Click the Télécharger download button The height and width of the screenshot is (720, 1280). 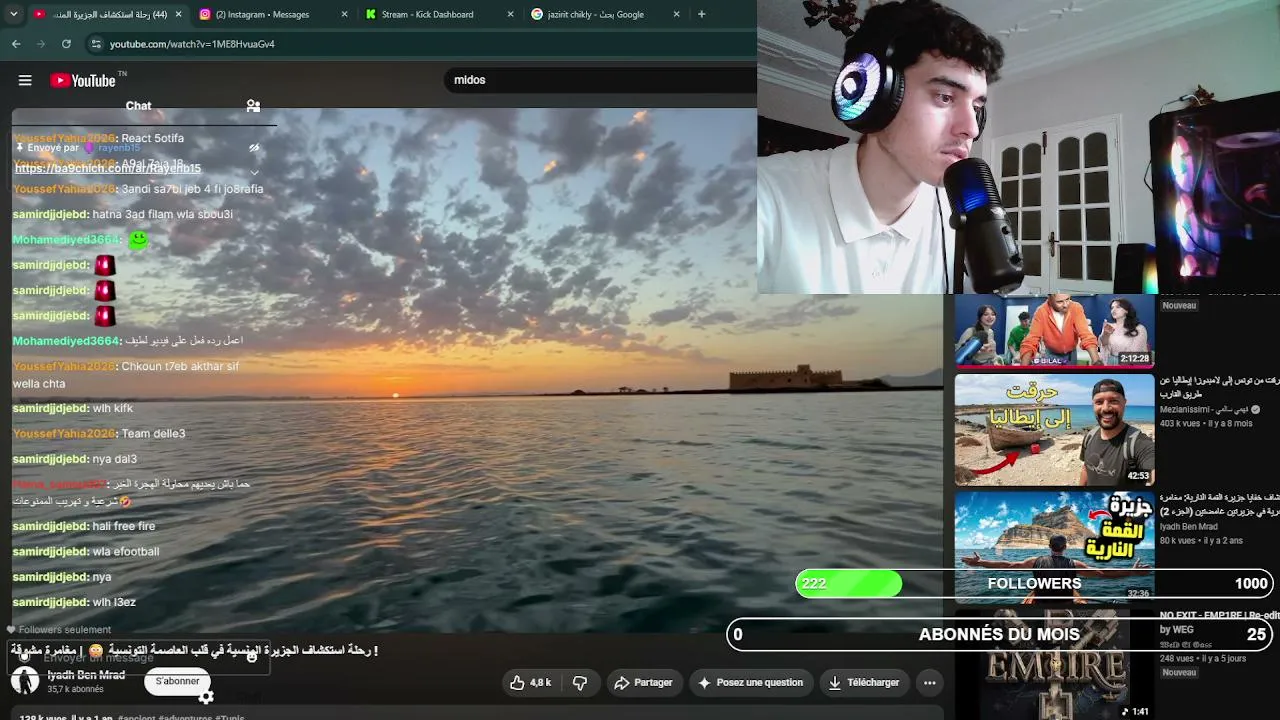(x=863, y=683)
